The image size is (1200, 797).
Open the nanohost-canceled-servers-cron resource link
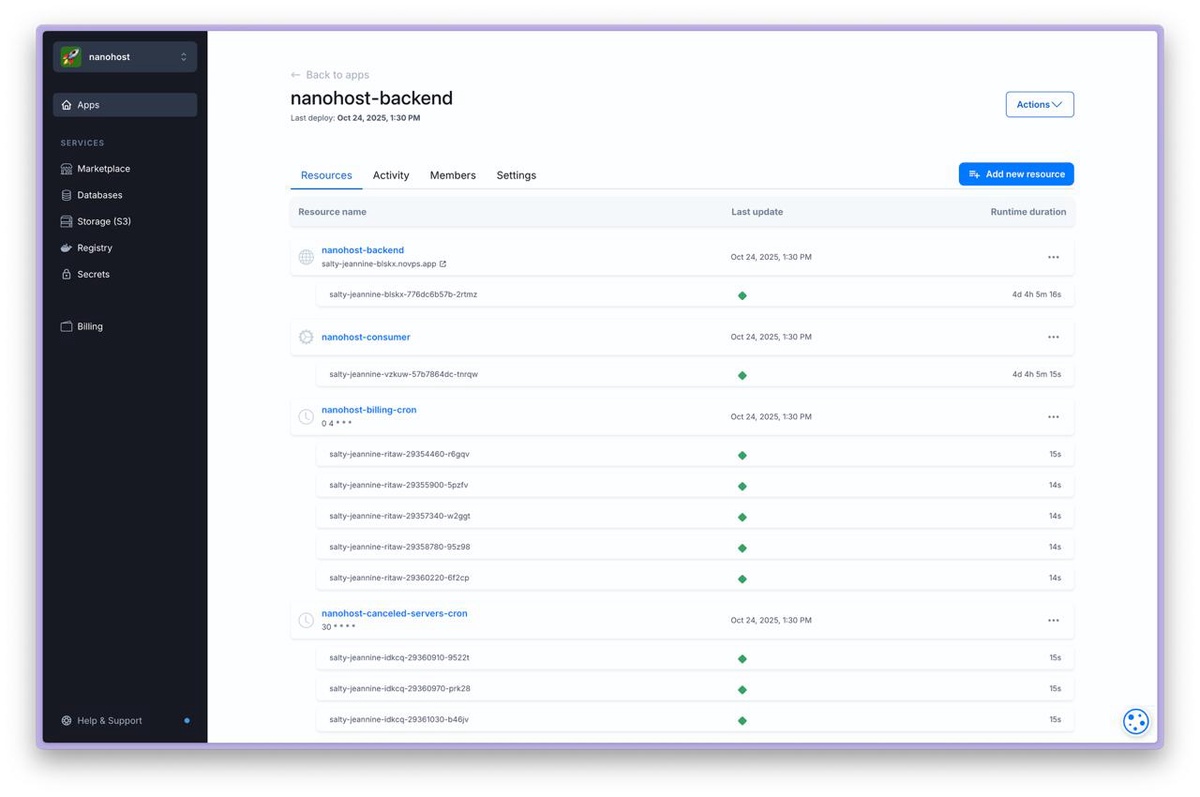pos(394,613)
